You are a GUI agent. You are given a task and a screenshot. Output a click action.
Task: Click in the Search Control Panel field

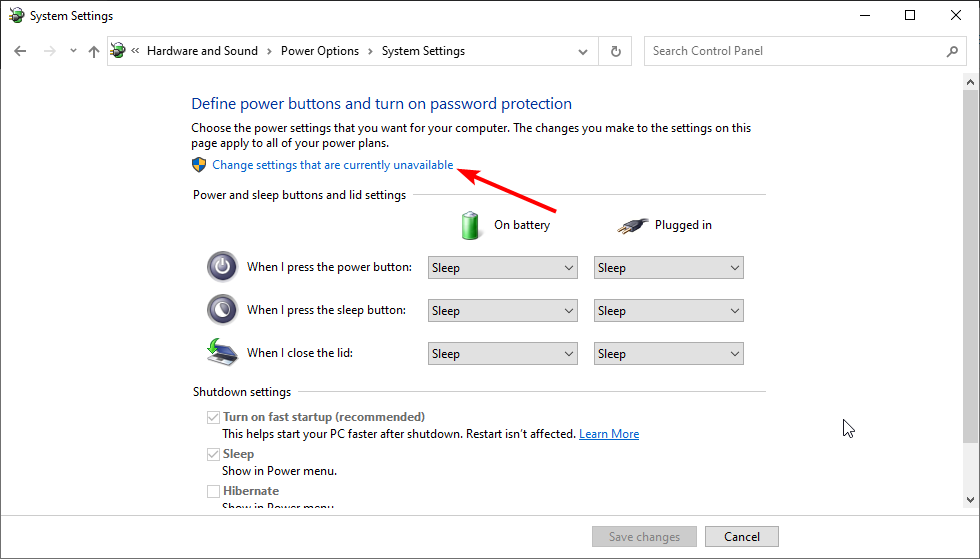tap(795, 51)
